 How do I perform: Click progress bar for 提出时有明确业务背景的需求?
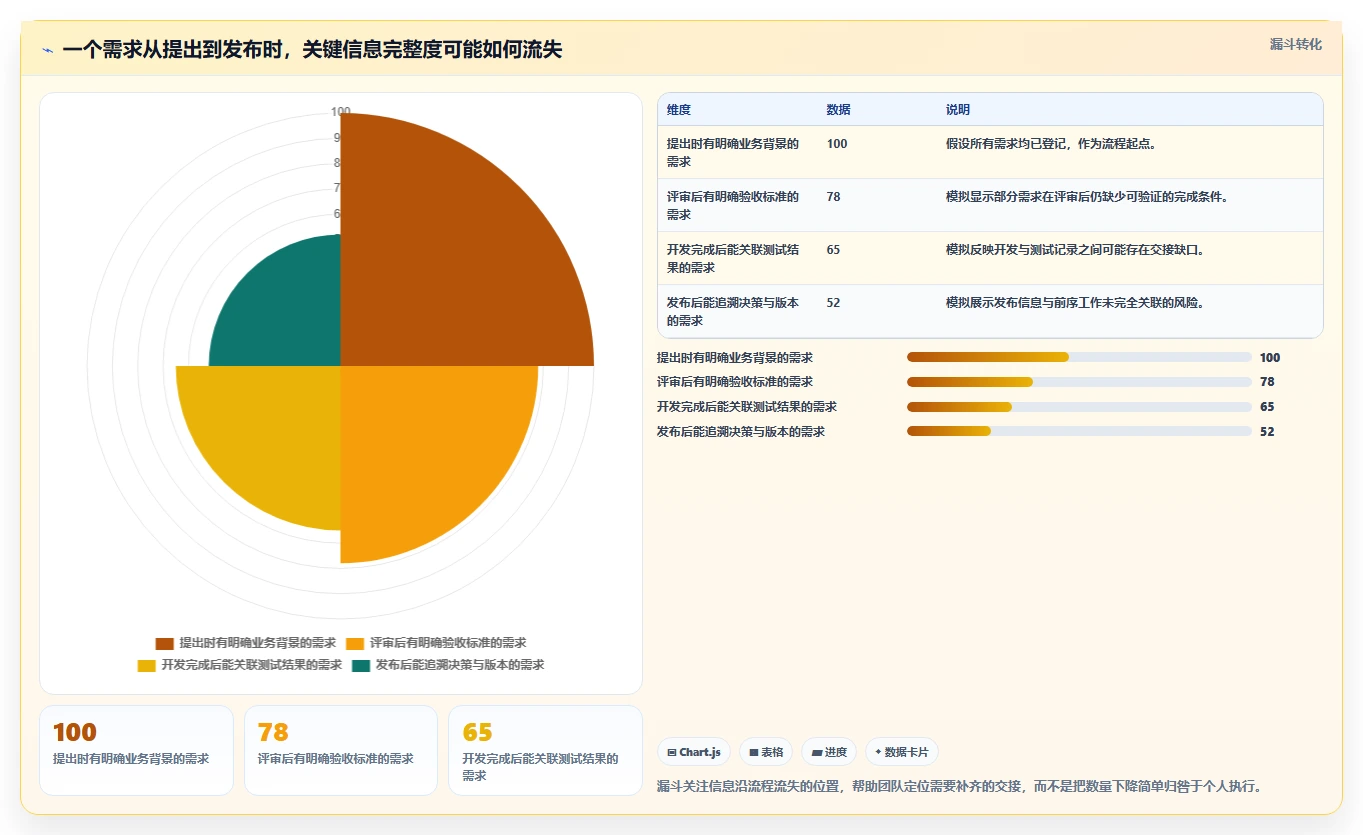coord(1079,357)
